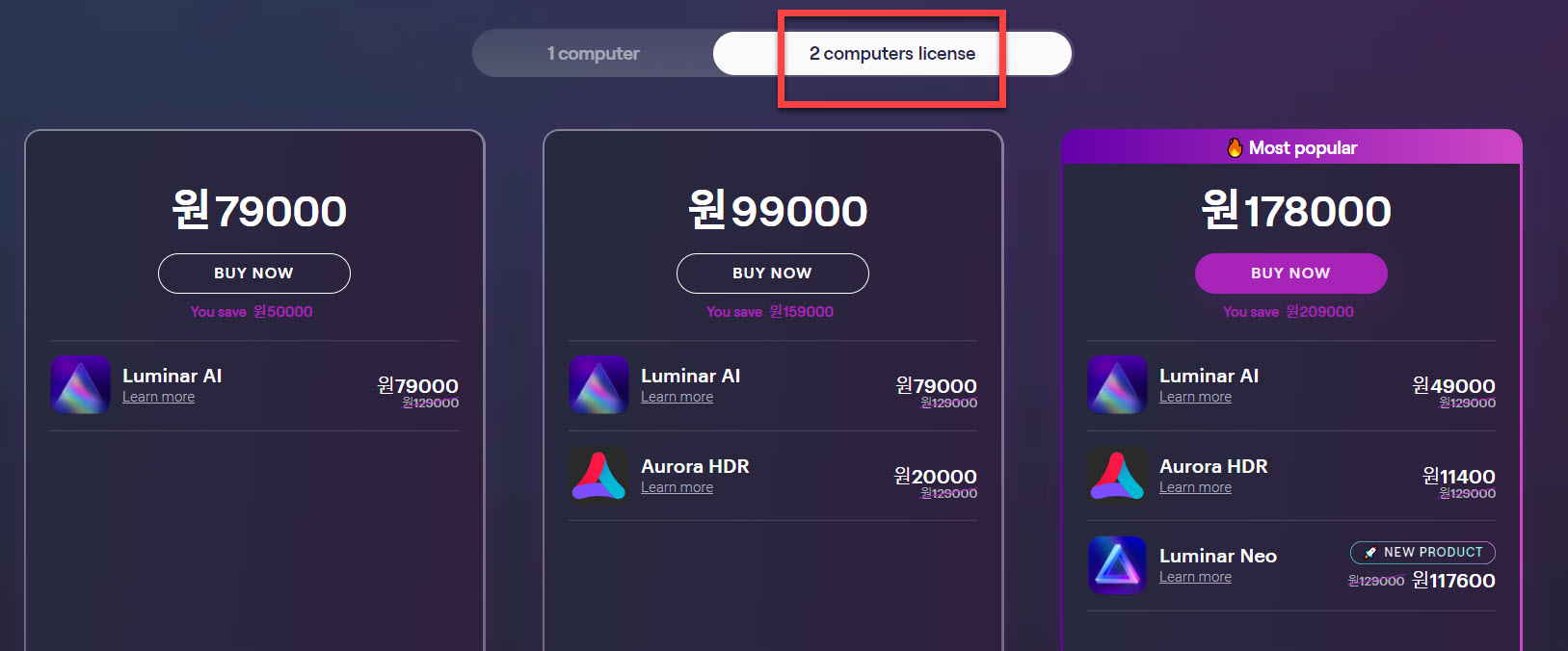
Task: Switch to the 1 computer license option
Action: (593, 54)
